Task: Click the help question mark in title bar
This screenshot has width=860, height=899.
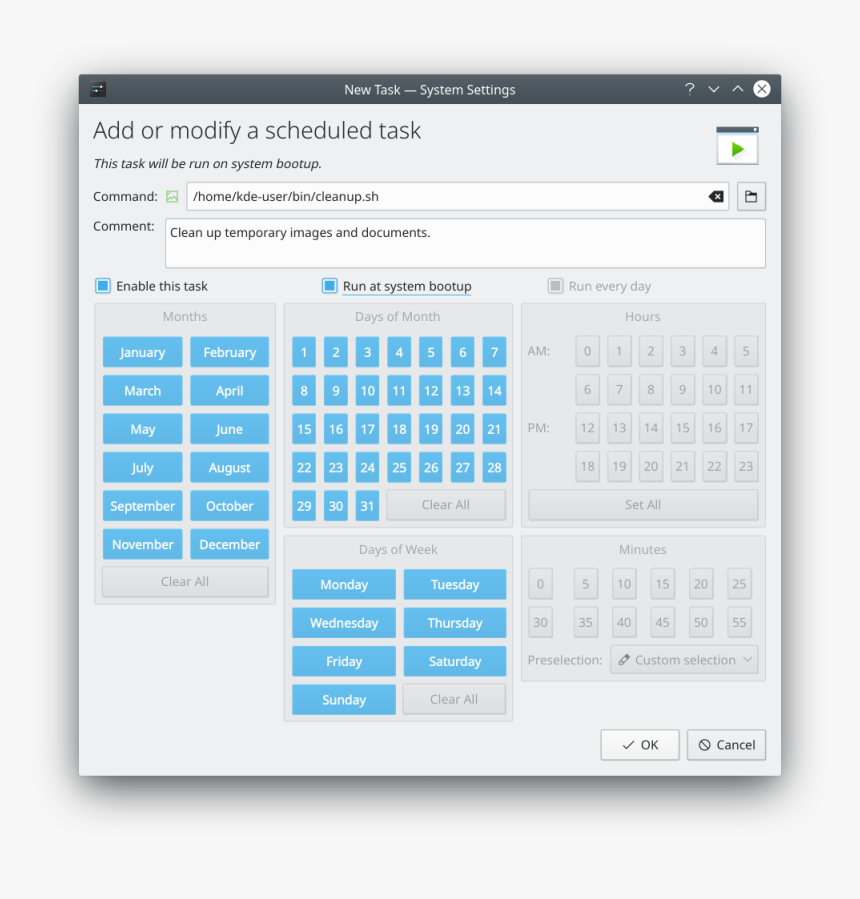Action: [690, 89]
